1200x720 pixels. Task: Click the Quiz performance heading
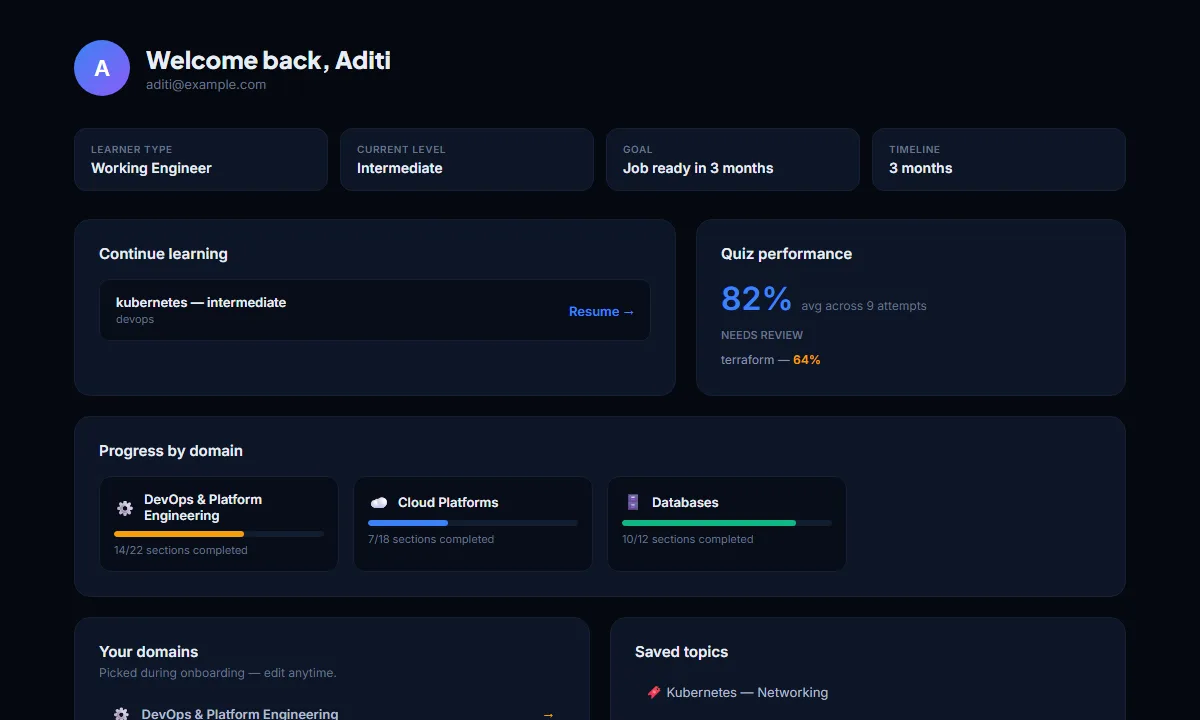787,254
